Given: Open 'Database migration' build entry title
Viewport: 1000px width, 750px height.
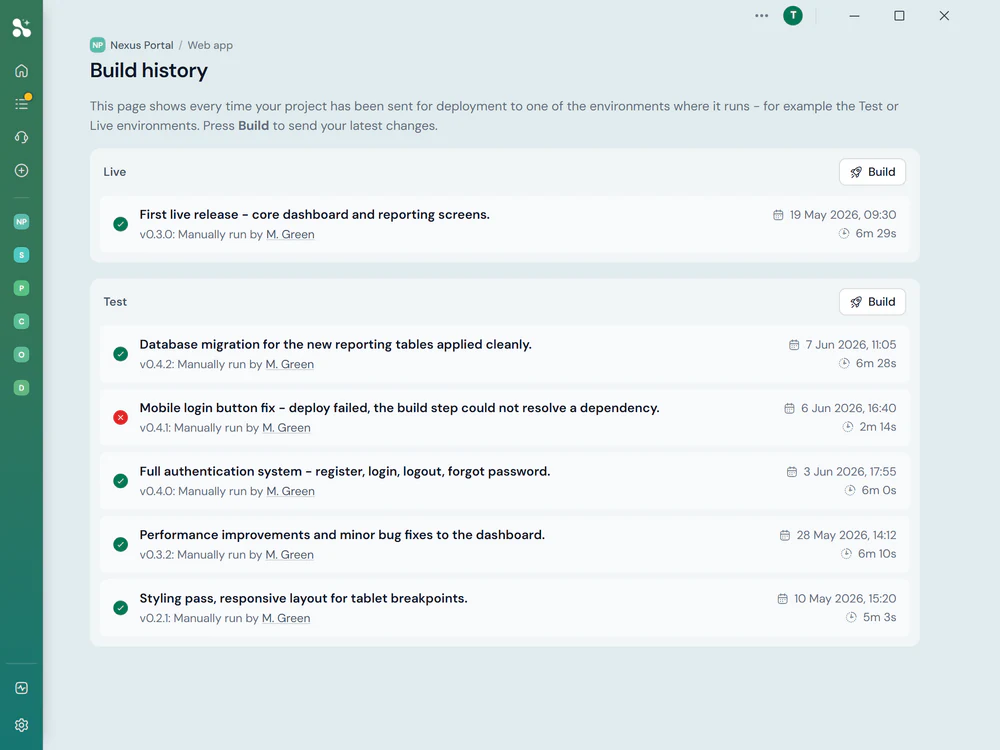Looking at the screenshot, I should tap(335, 344).
